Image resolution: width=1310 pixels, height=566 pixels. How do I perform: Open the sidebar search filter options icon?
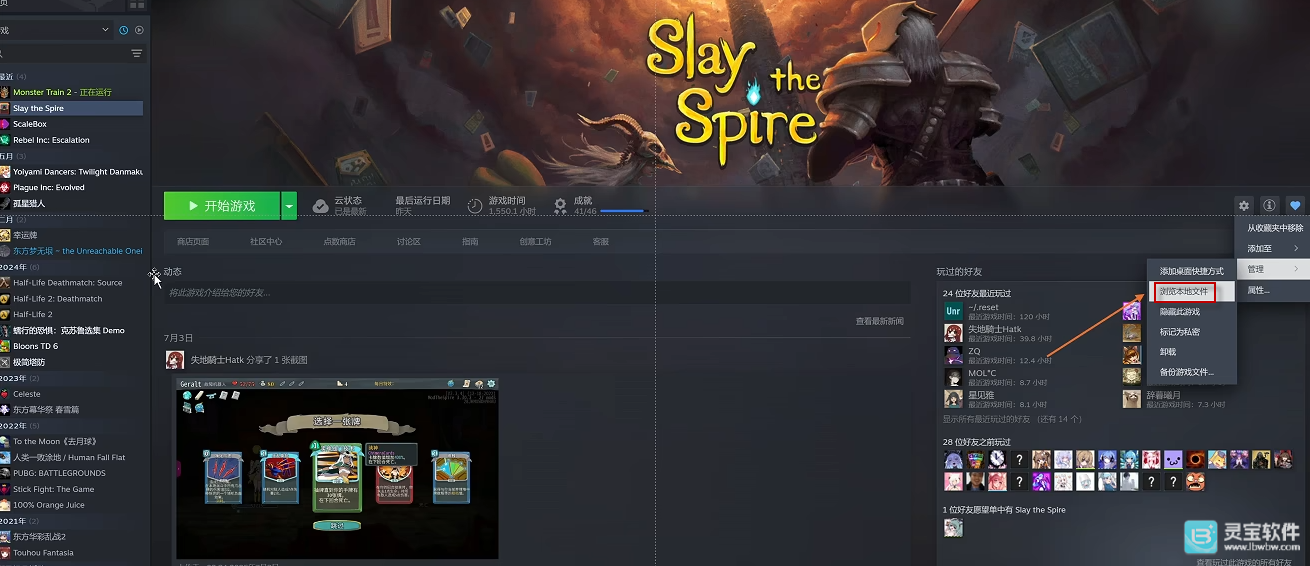tap(137, 53)
